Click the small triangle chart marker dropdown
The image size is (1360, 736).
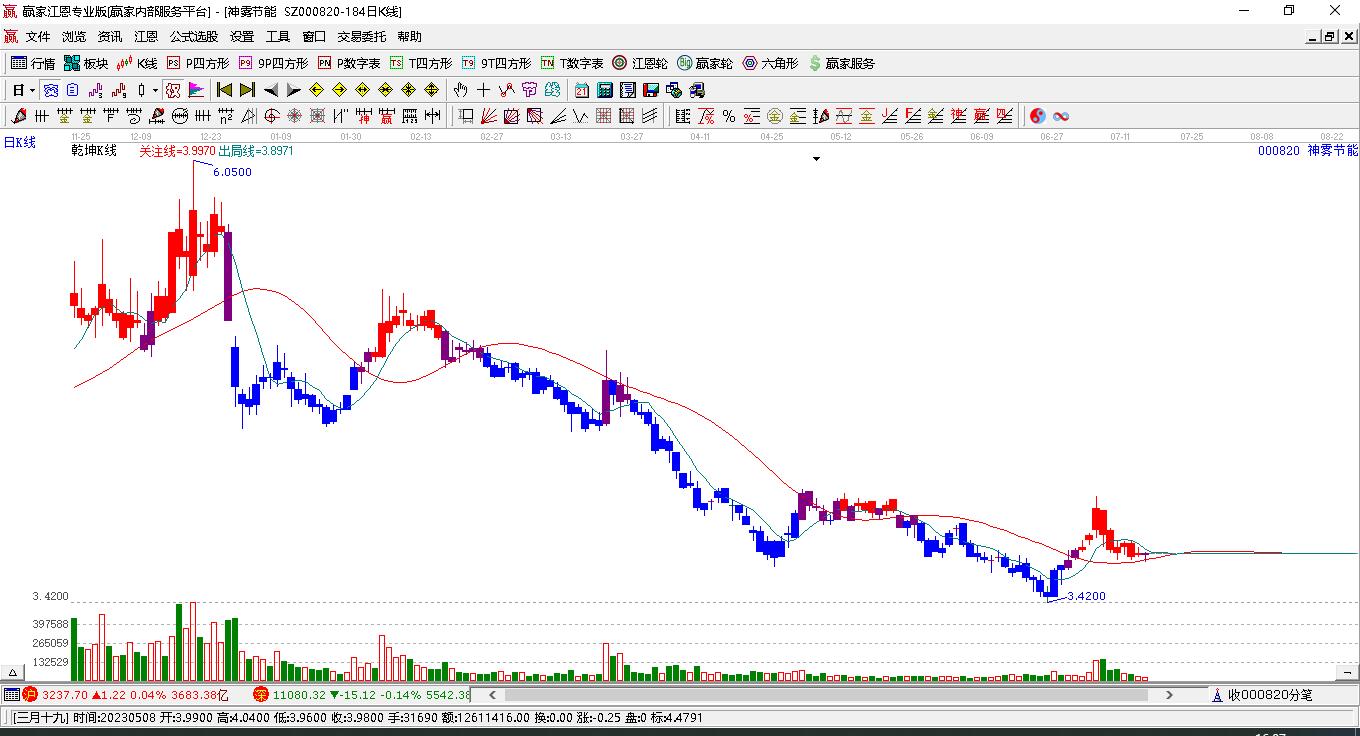pos(816,159)
